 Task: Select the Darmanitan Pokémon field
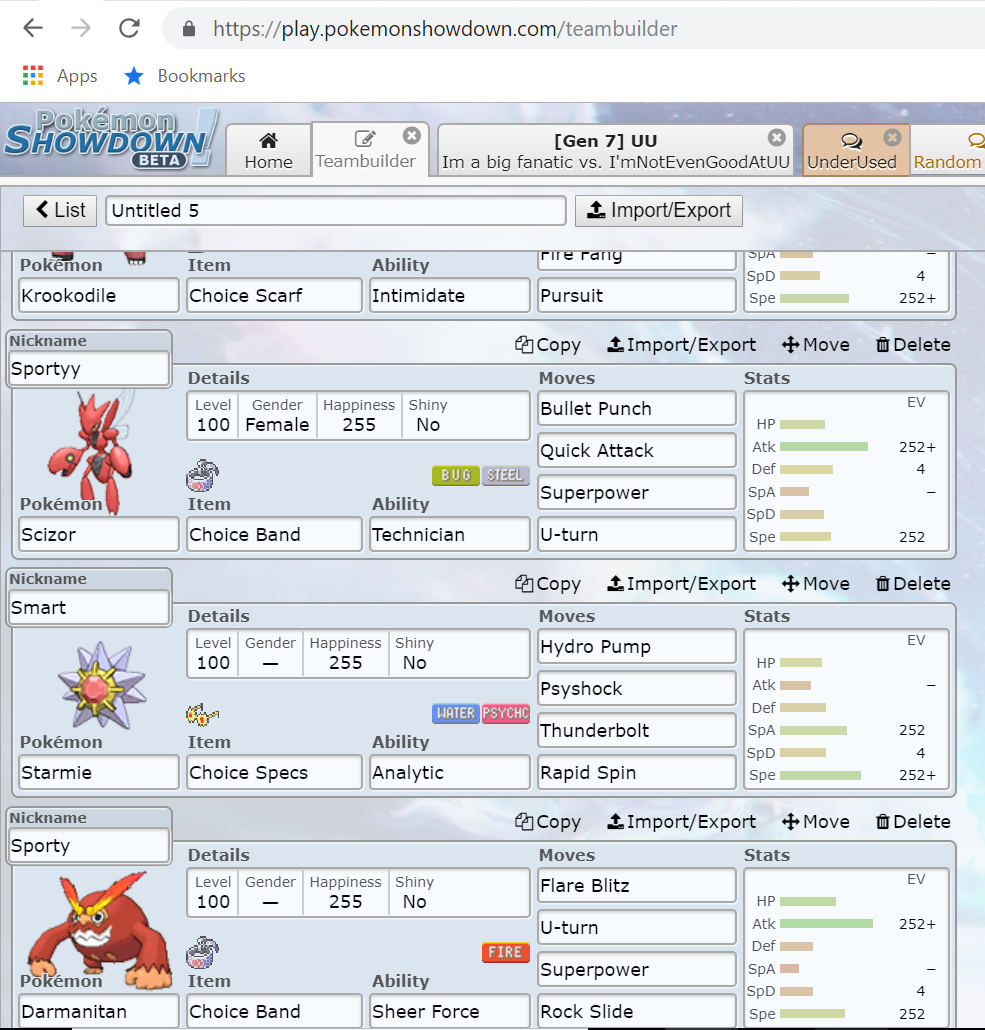pyautogui.click(x=99, y=1012)
